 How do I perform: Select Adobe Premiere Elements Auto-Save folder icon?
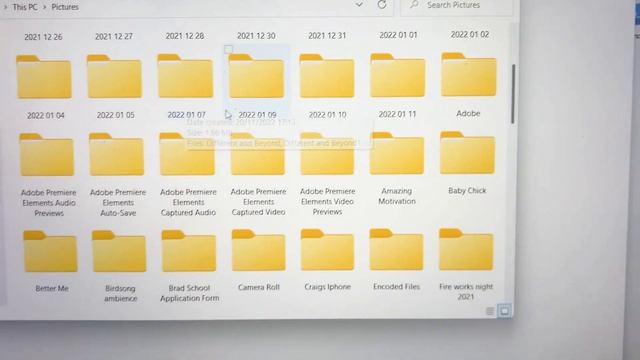click(x=116, y=154)
